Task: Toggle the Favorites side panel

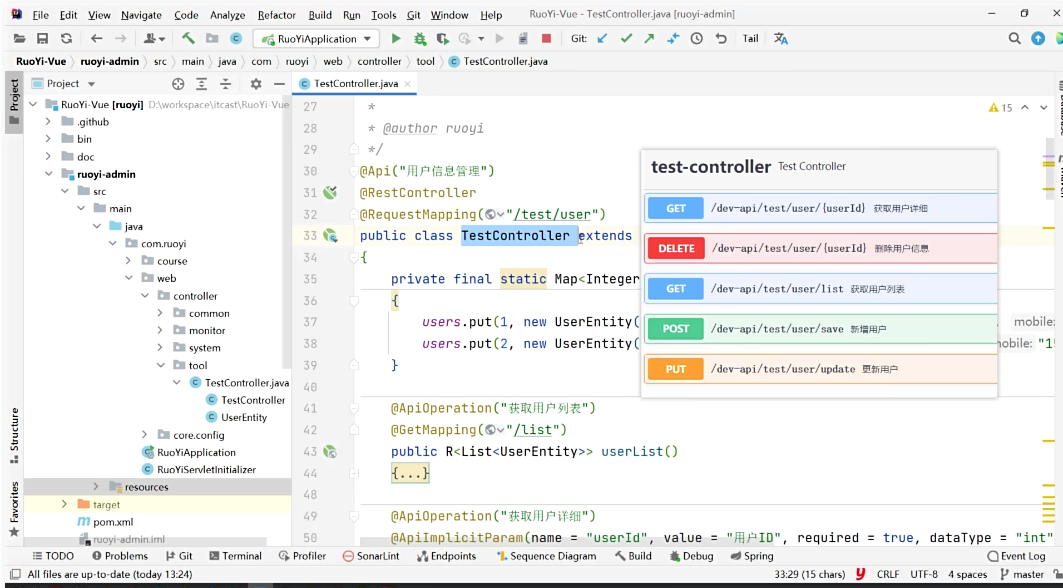Action: click(14, 509)
